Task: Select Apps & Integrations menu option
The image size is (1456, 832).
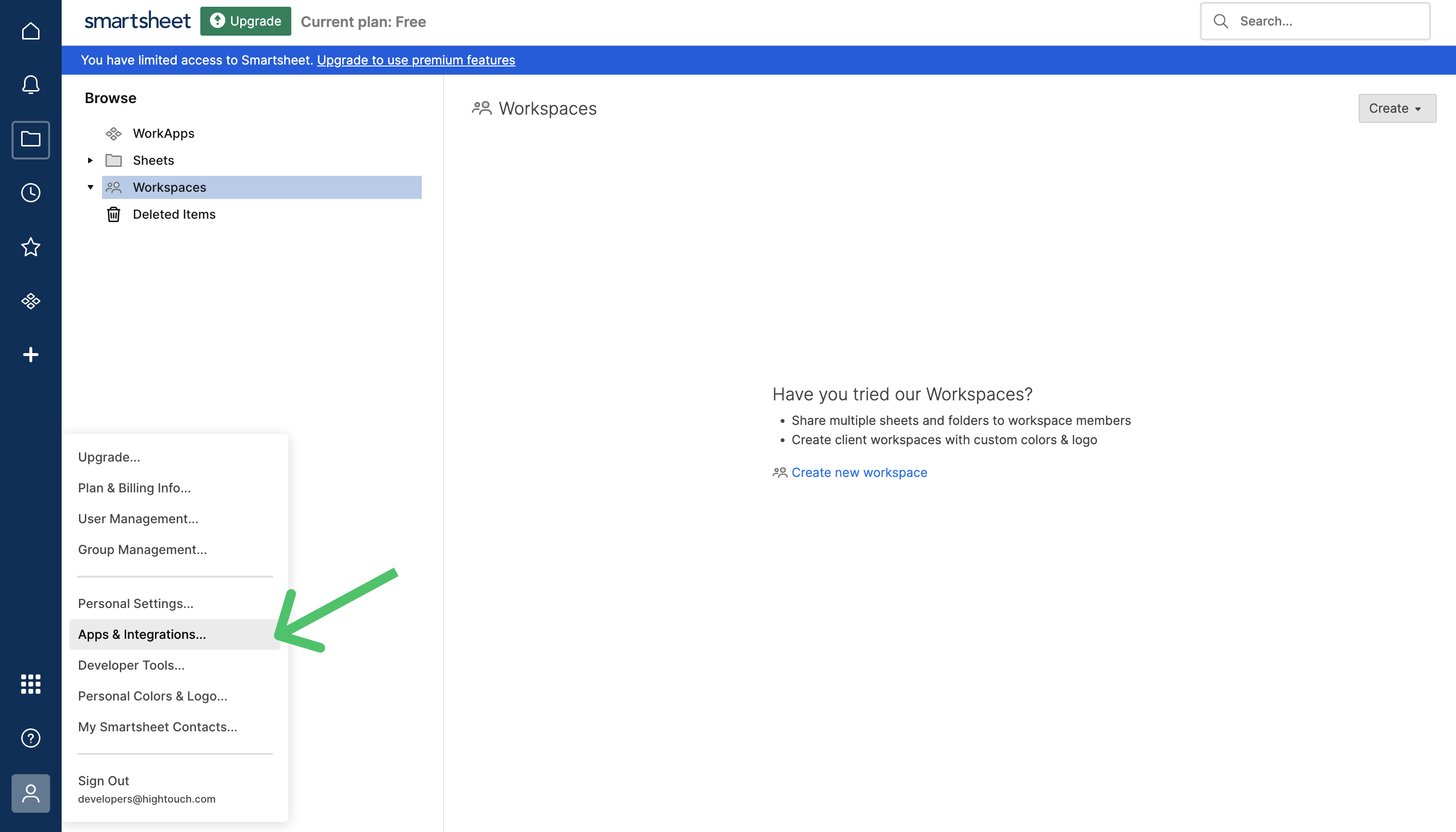Action: pos(142,634)
